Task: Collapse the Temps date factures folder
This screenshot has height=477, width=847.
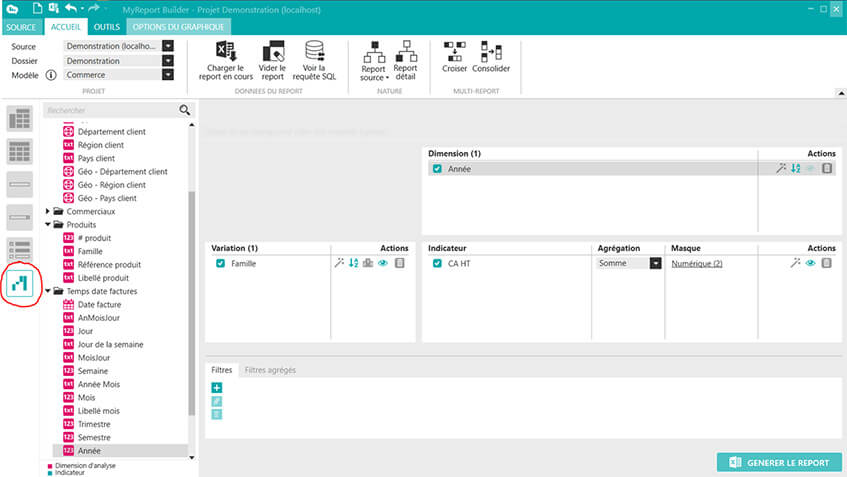Action: click(x=48, y=291)
